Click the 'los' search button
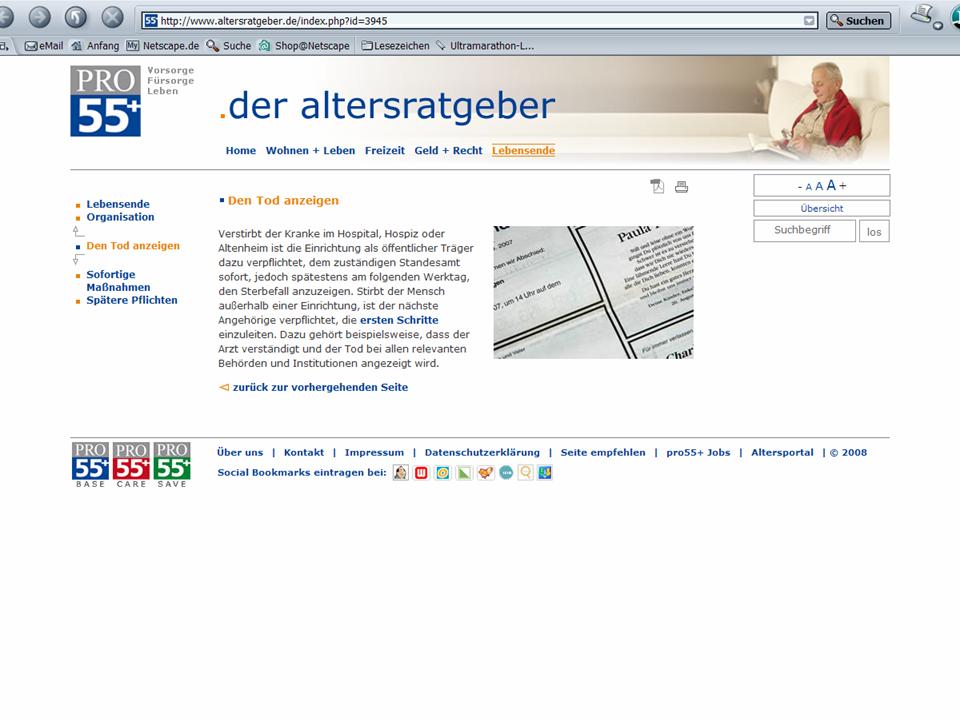Image resolution: width=960 pixels, height=720 pixels. (x=874, y=232)
